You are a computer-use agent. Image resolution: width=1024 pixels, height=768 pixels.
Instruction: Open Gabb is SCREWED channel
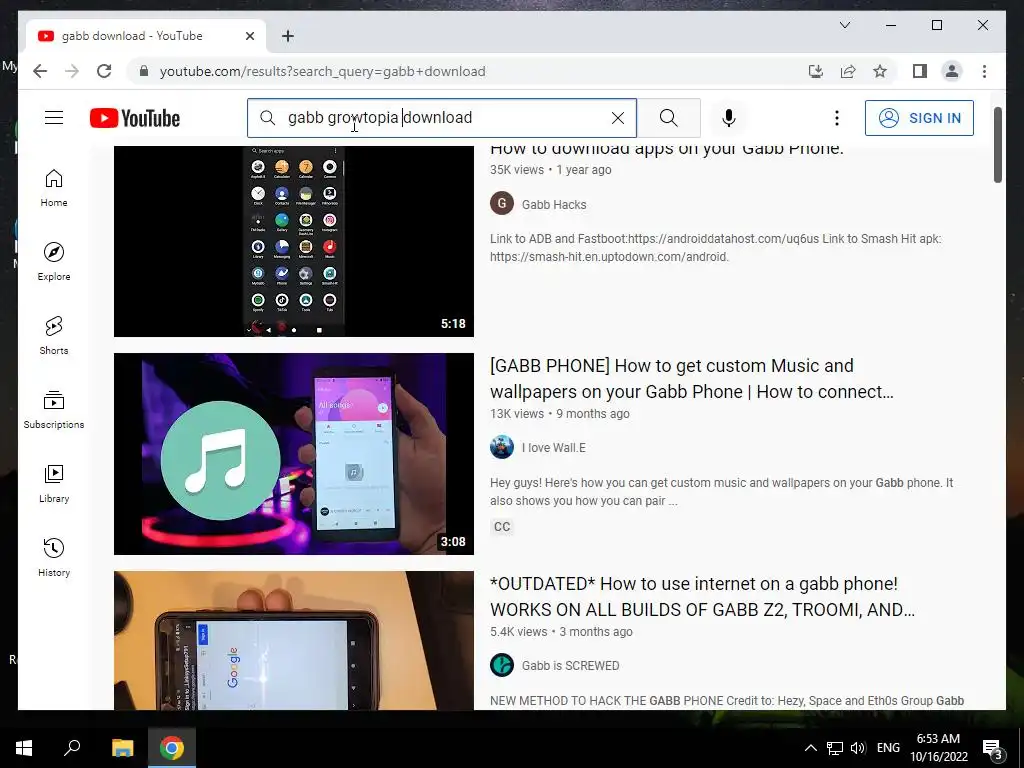click(570, 666)
